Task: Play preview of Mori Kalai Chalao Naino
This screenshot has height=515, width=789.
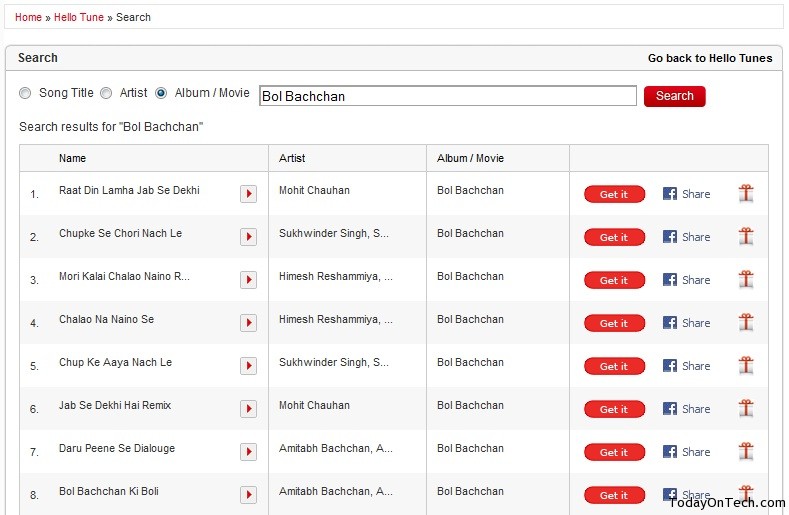Action: [x=249, y=280]
